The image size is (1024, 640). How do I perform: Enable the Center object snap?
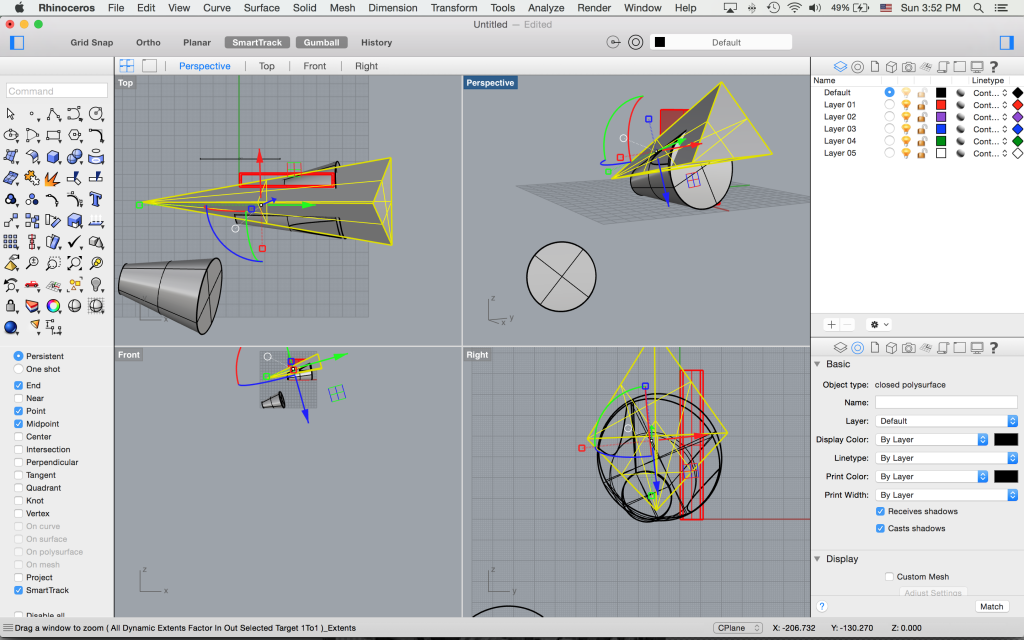(18, 437)
